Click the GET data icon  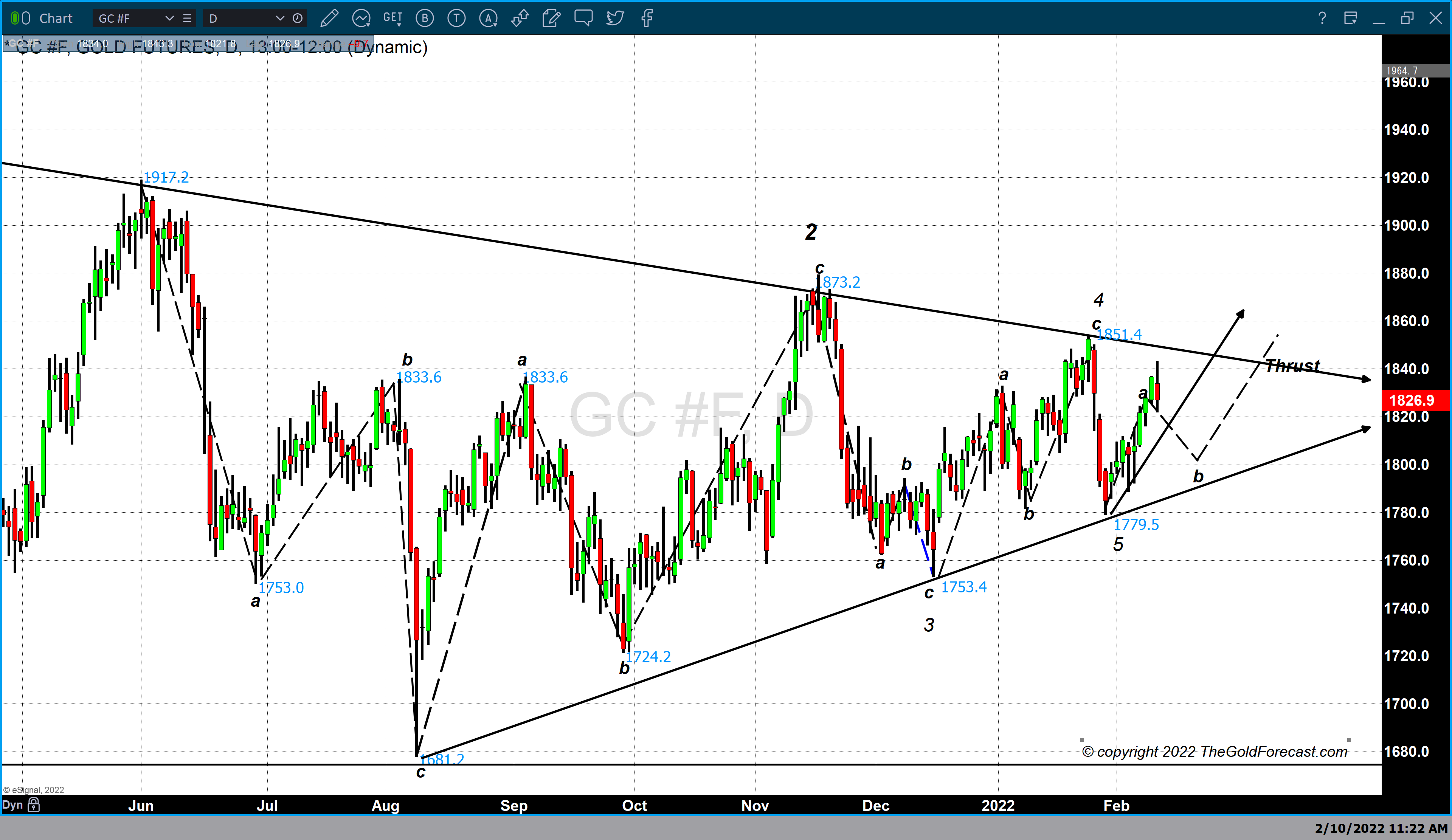(x=393, y=19)
